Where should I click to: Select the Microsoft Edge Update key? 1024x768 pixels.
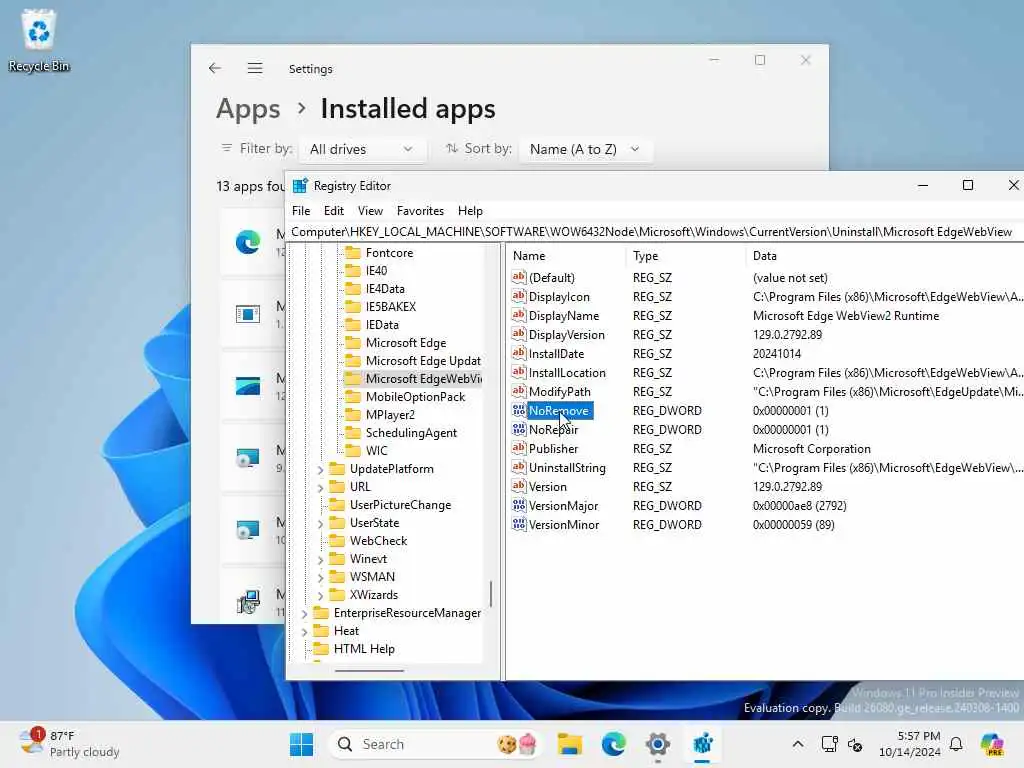click(423, 360)
